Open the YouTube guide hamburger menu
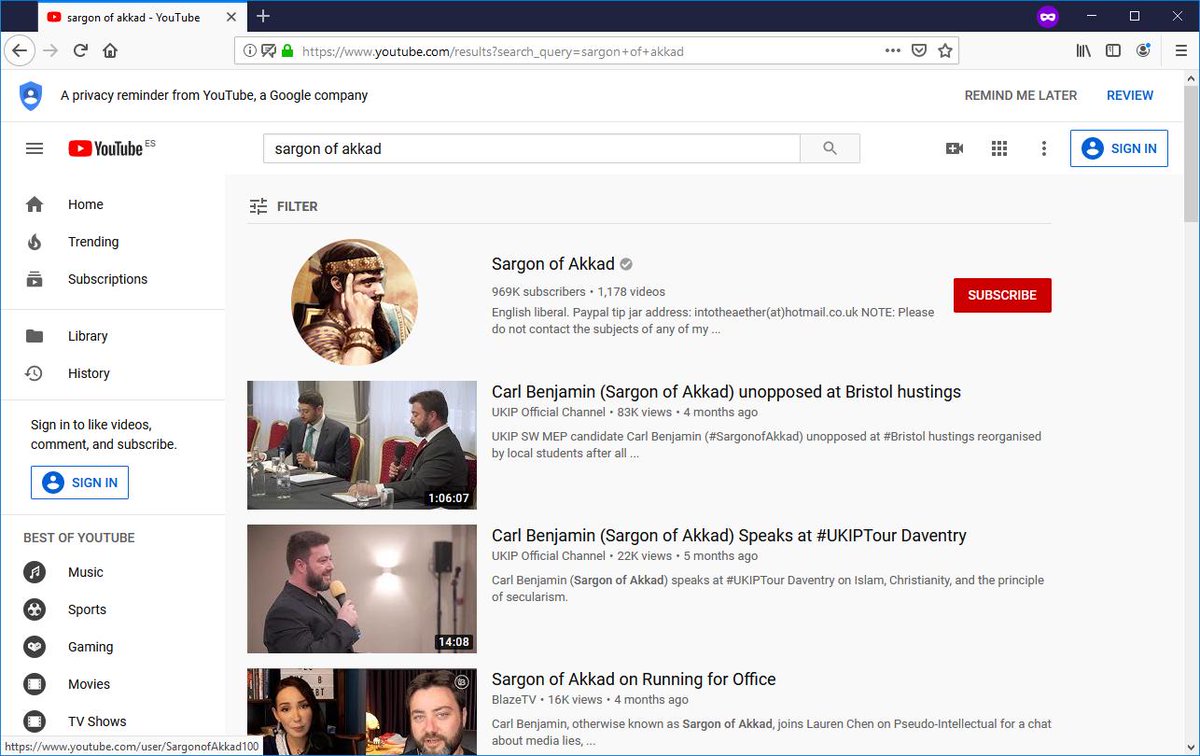1200x756 pixels. point(34,148)
